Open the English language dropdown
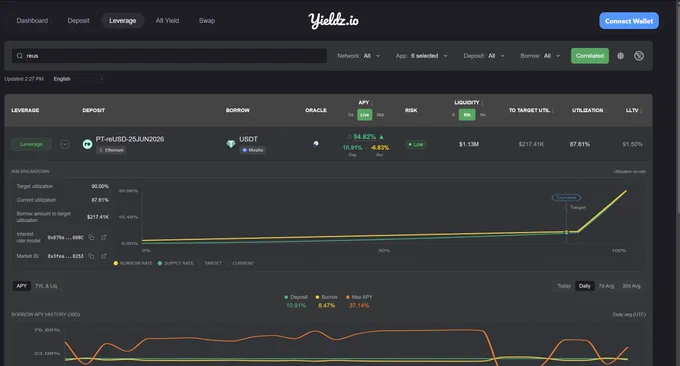The height and width of the screenshot is (366, 680). click(78, 79)
